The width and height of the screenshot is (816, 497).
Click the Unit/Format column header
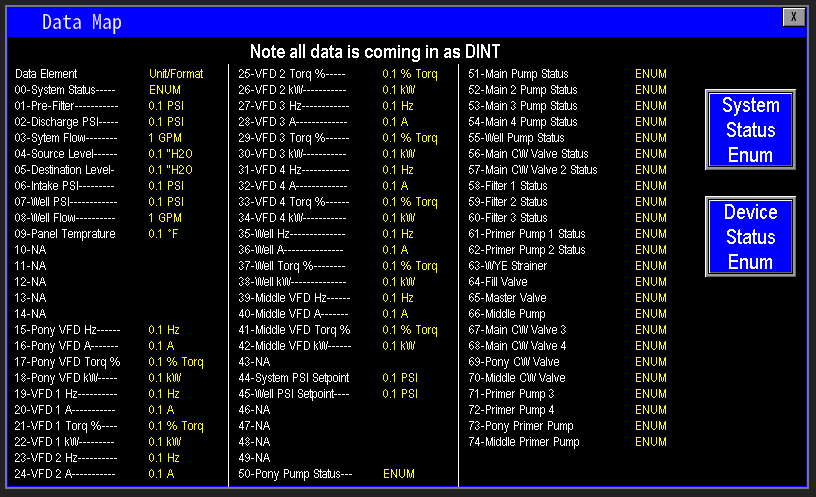click(176, 74)
